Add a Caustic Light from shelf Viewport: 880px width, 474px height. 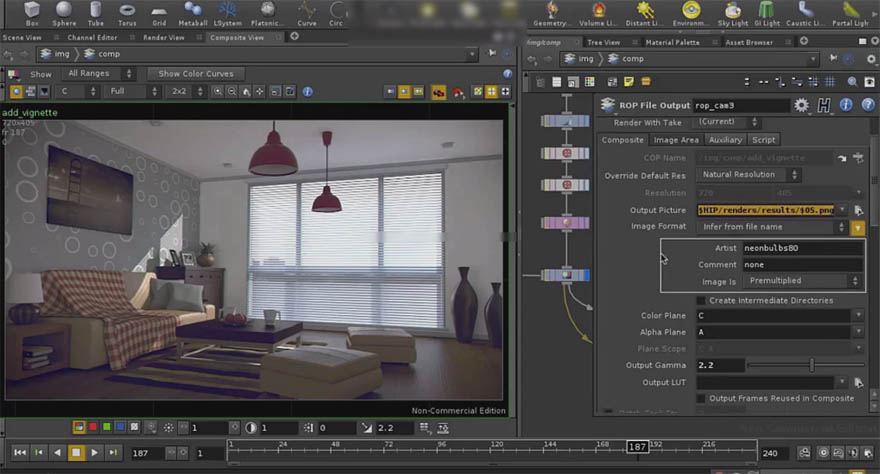[x=805, y=13]
